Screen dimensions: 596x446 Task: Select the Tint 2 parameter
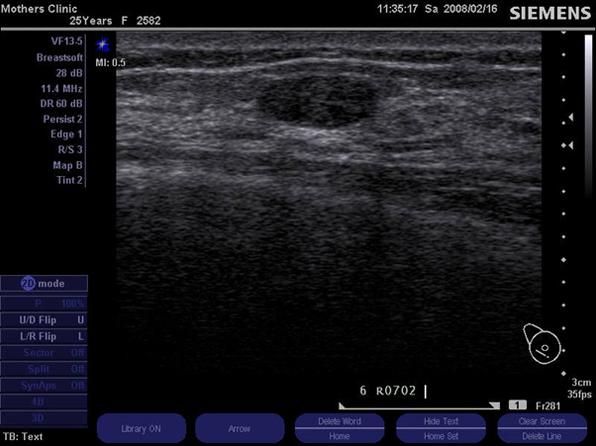[69, 180]
